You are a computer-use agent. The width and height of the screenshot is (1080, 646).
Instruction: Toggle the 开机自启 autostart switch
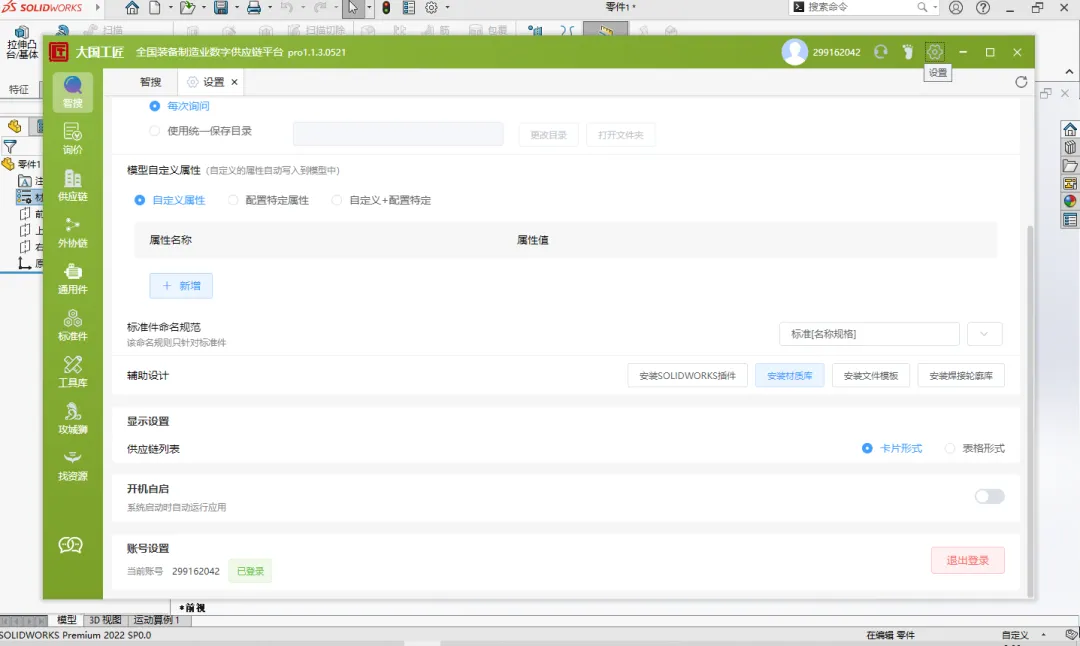point(989,497)
